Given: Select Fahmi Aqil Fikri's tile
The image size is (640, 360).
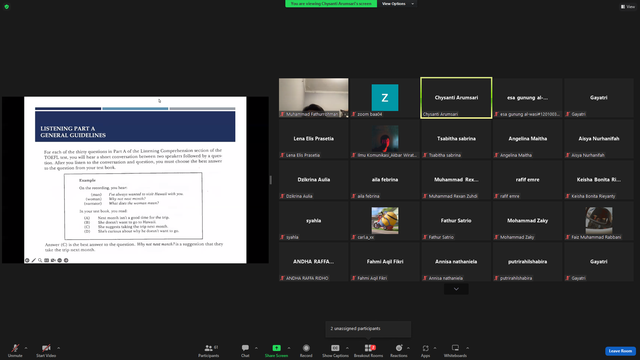Looking at the screenshot, I should click(x=385, y=262).
